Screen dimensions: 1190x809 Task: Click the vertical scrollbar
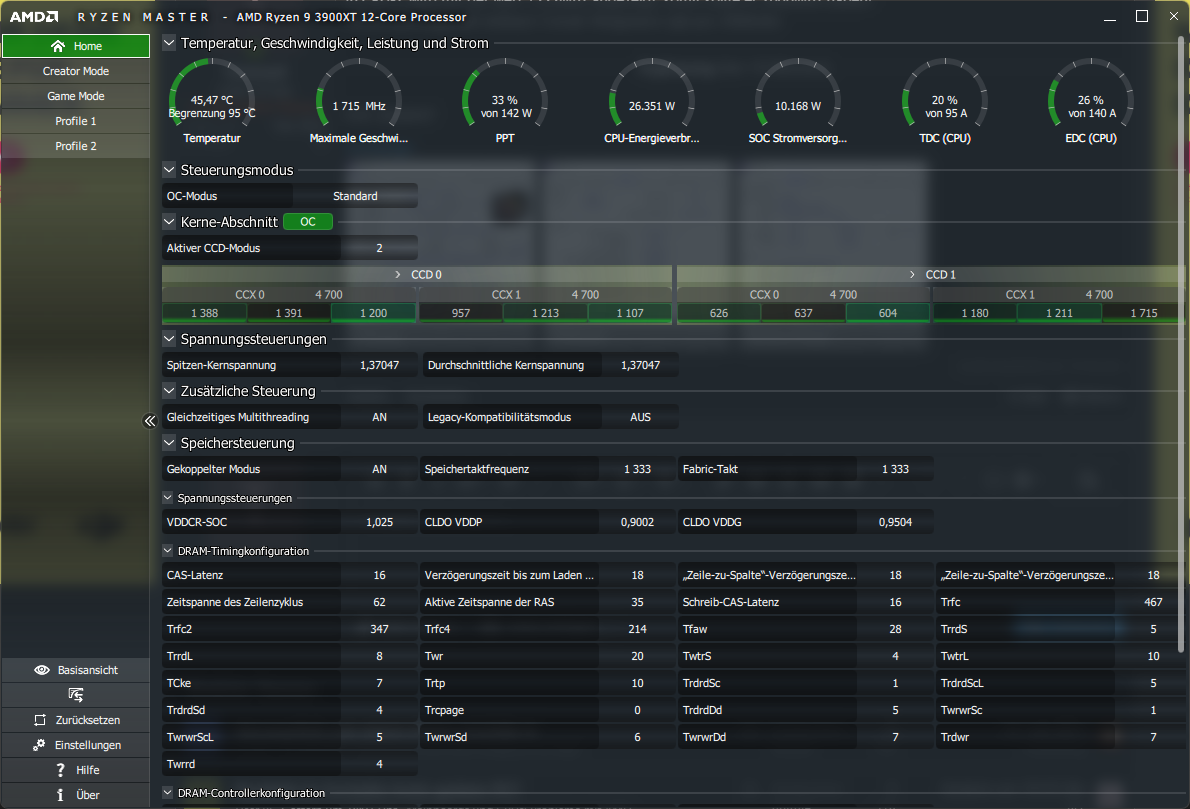coord(1181,345)
